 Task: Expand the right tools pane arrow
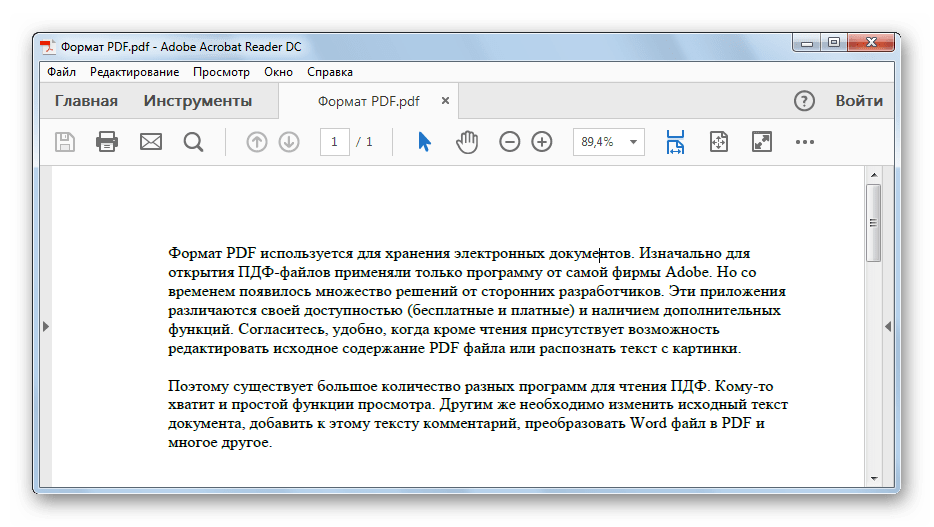tap(888, 326)
